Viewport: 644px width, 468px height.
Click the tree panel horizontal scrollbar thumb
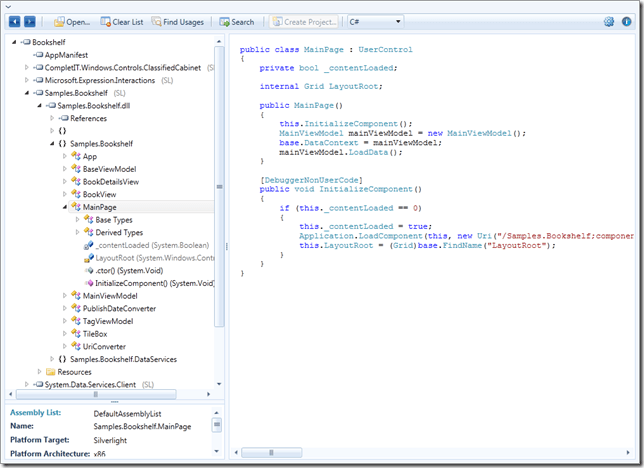point(96,394)
